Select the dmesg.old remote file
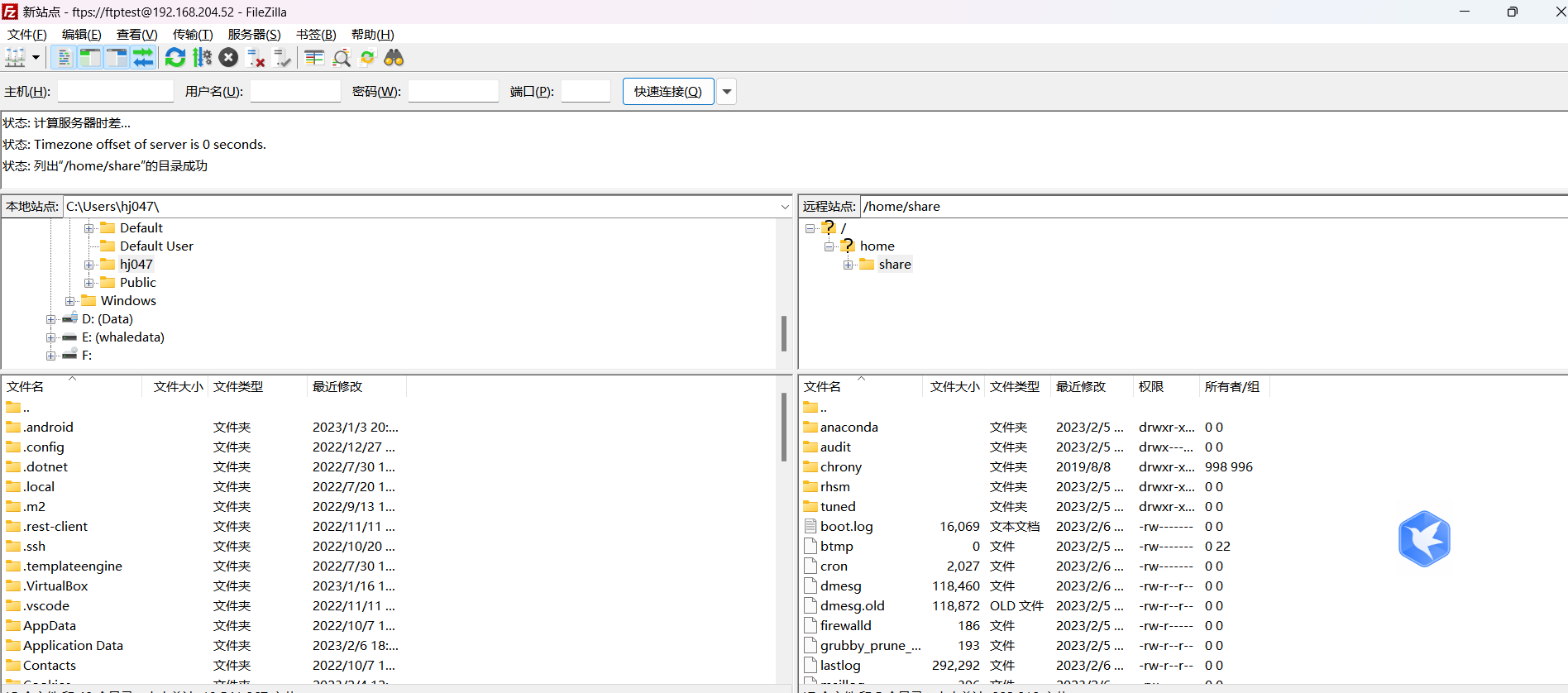 pos(852,606)
